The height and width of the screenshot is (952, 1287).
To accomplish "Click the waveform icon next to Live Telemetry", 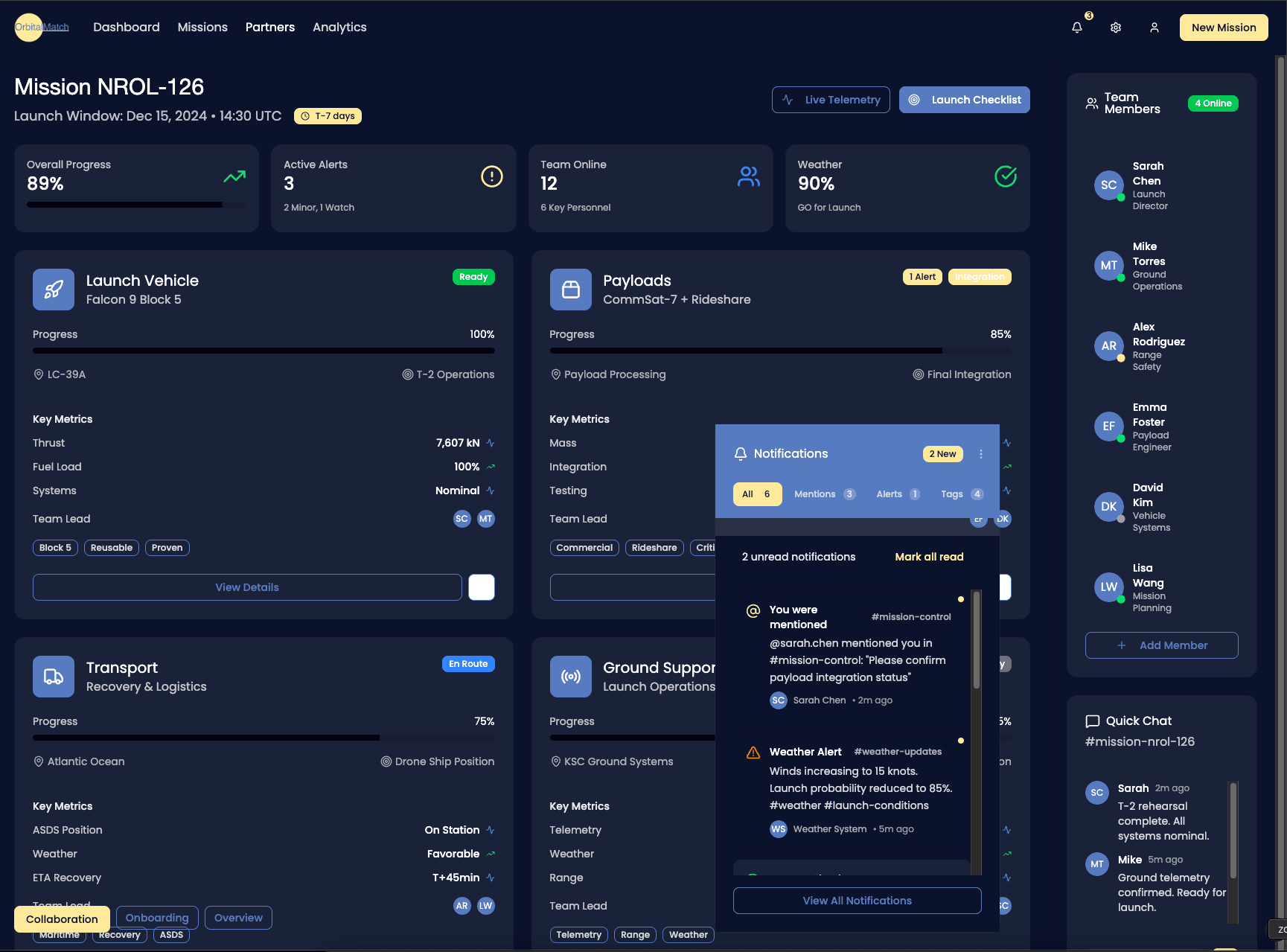I will click(x=787, y=99).
